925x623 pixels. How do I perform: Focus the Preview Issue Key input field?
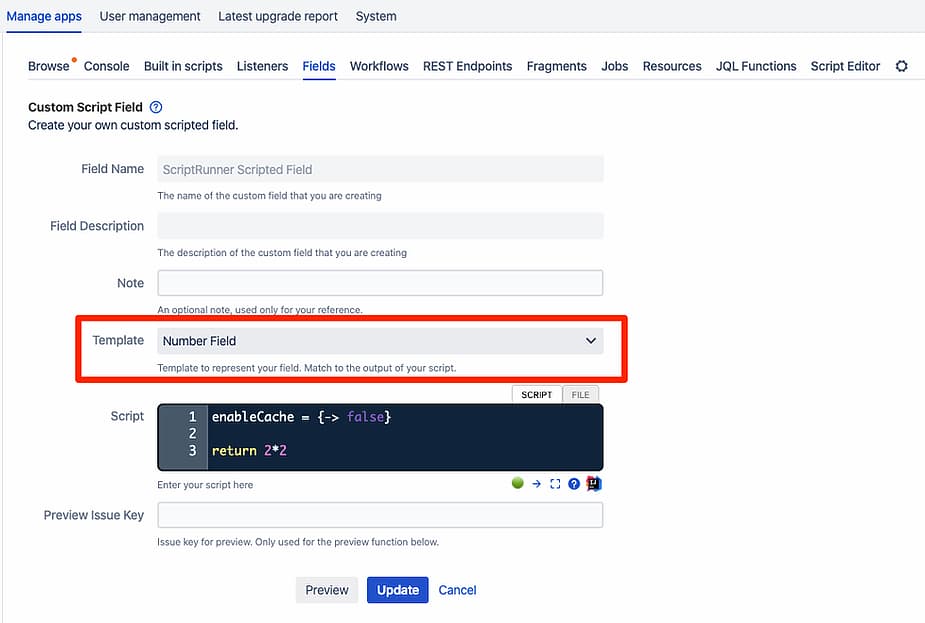tap(380, 515)
